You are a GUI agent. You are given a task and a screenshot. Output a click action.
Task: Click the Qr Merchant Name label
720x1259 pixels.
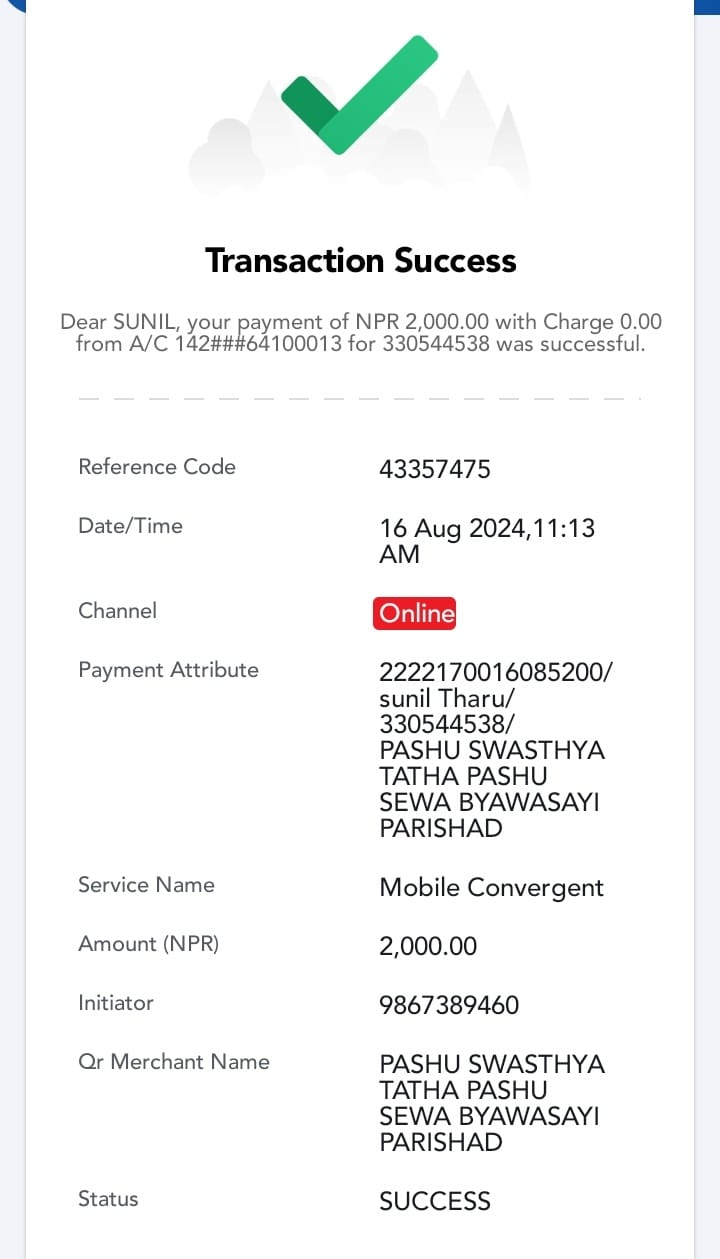[x=174, y=1062]
